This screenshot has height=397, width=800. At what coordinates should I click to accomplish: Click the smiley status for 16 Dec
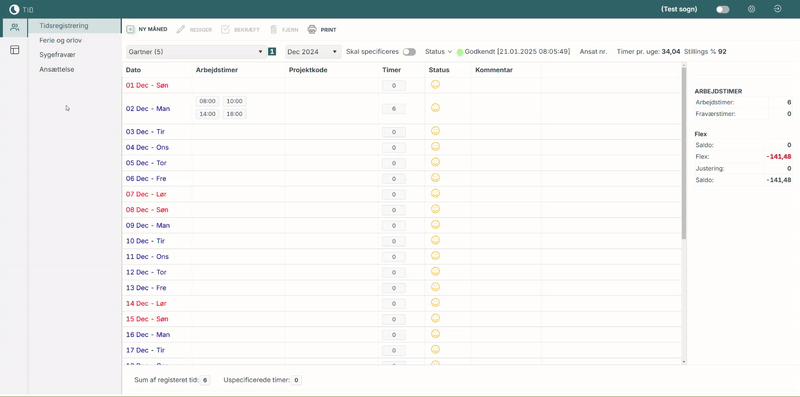[x=435, y=334]
